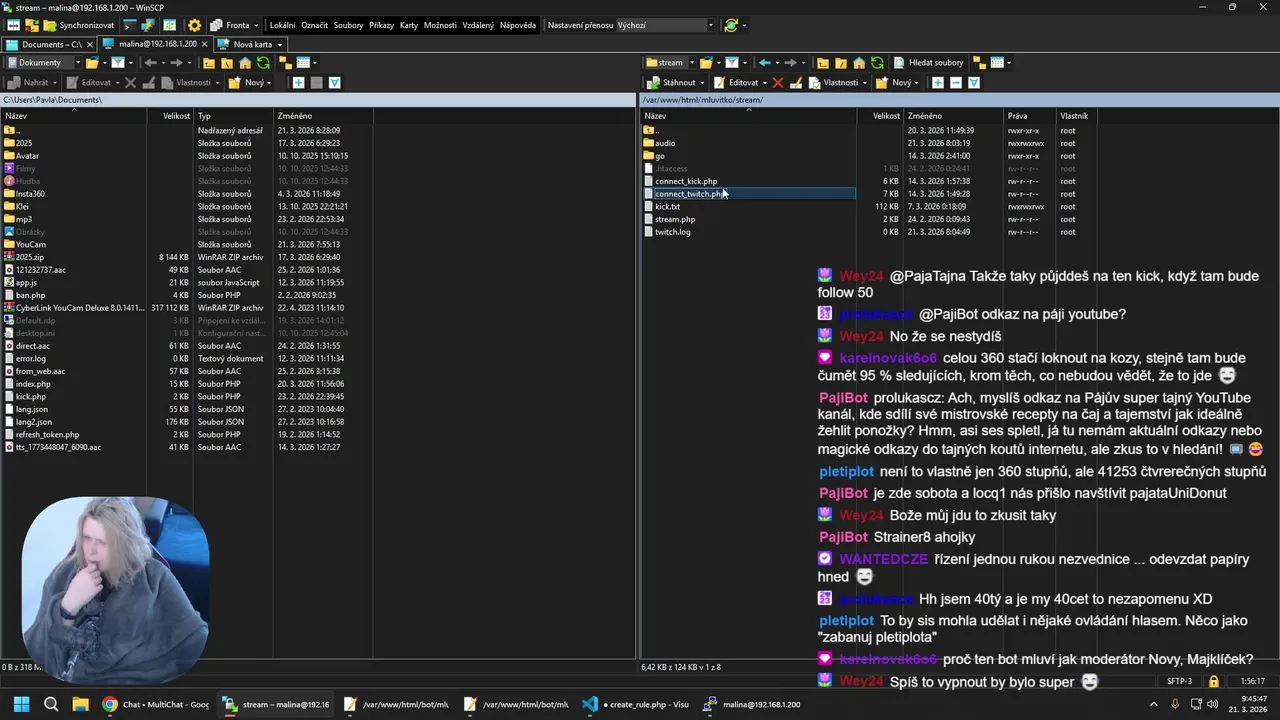1280x720 pixels.
Task: Click the remote select-all plus icon
Action: (x=937, y=82)
